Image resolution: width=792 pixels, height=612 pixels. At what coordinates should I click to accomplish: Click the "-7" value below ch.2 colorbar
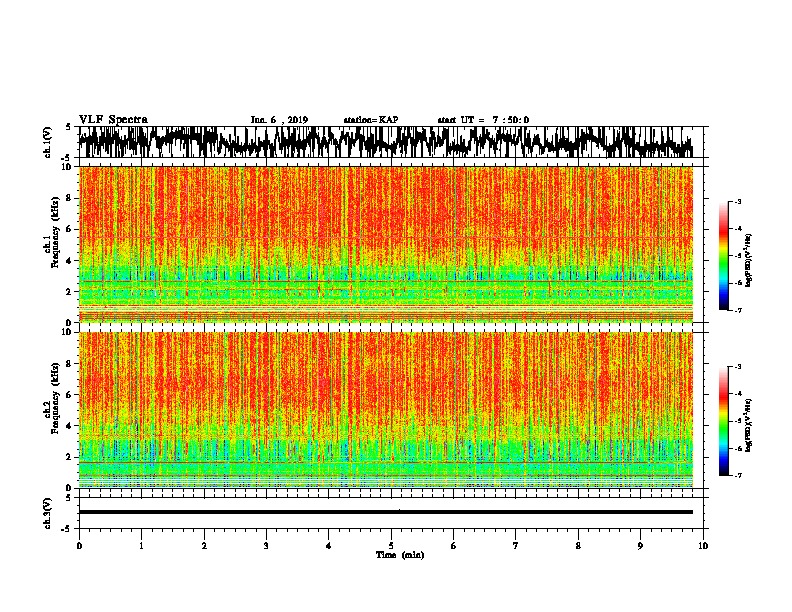point(738,475)
